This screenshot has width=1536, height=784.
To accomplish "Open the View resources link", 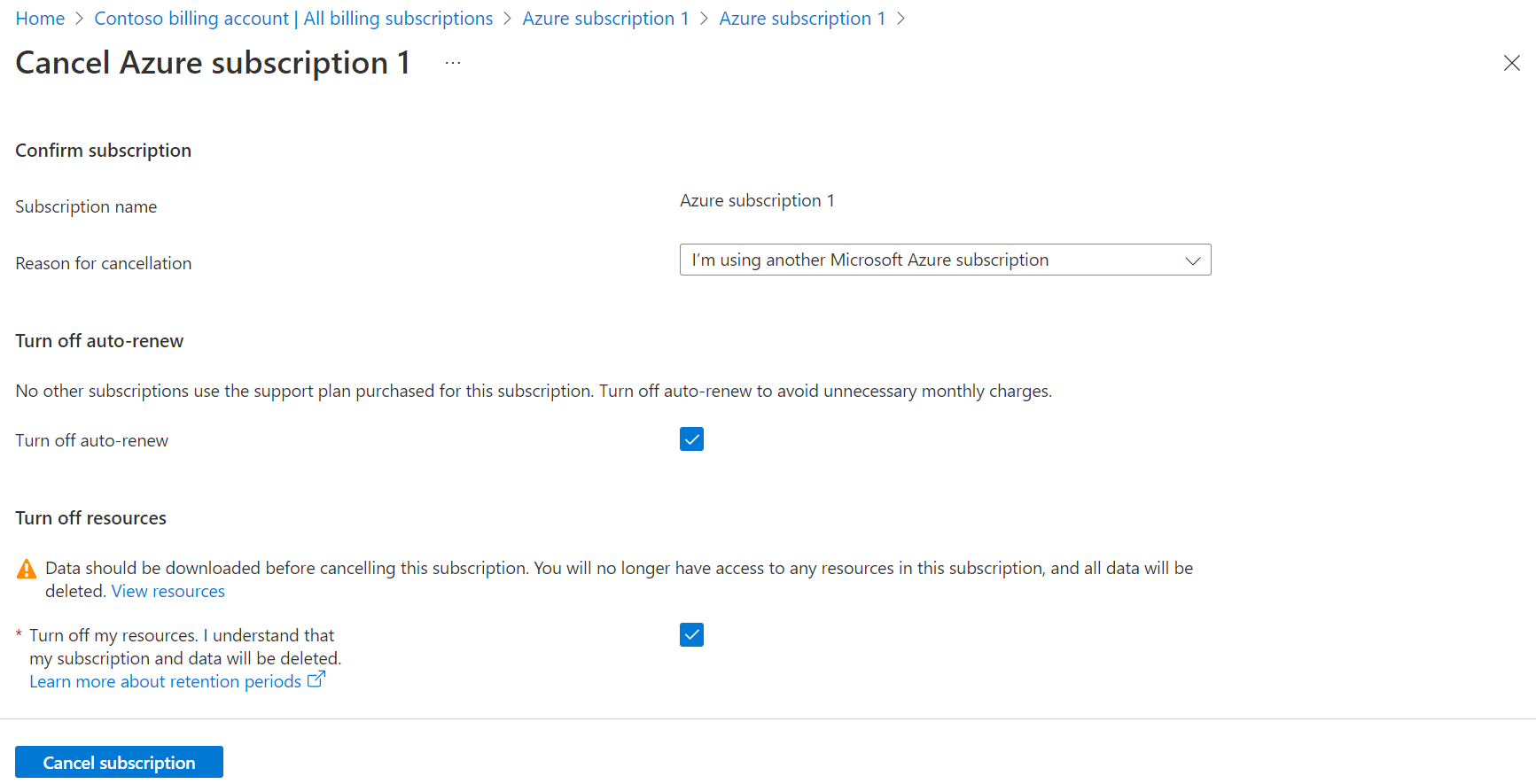I will 168,591.
